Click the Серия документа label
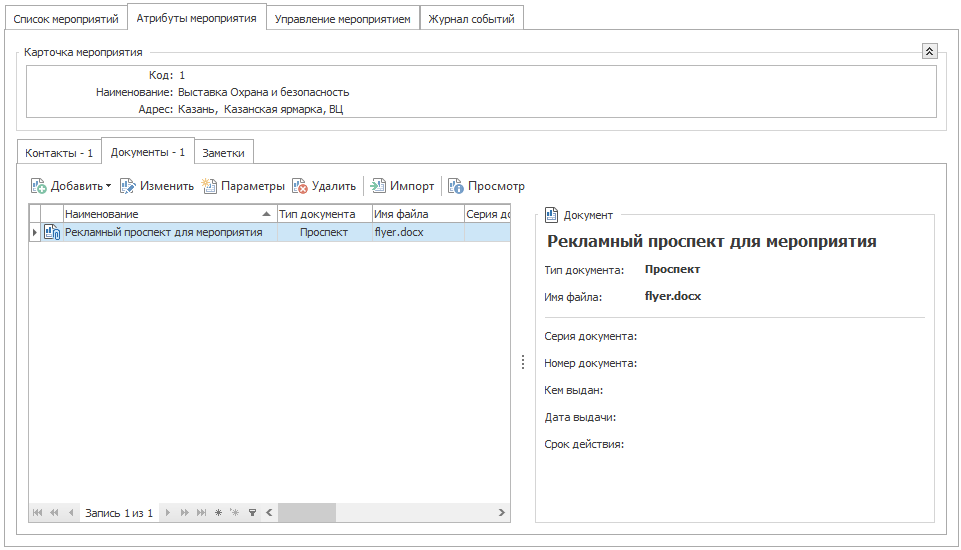This screenshot has height=550, width=961. 591,336
